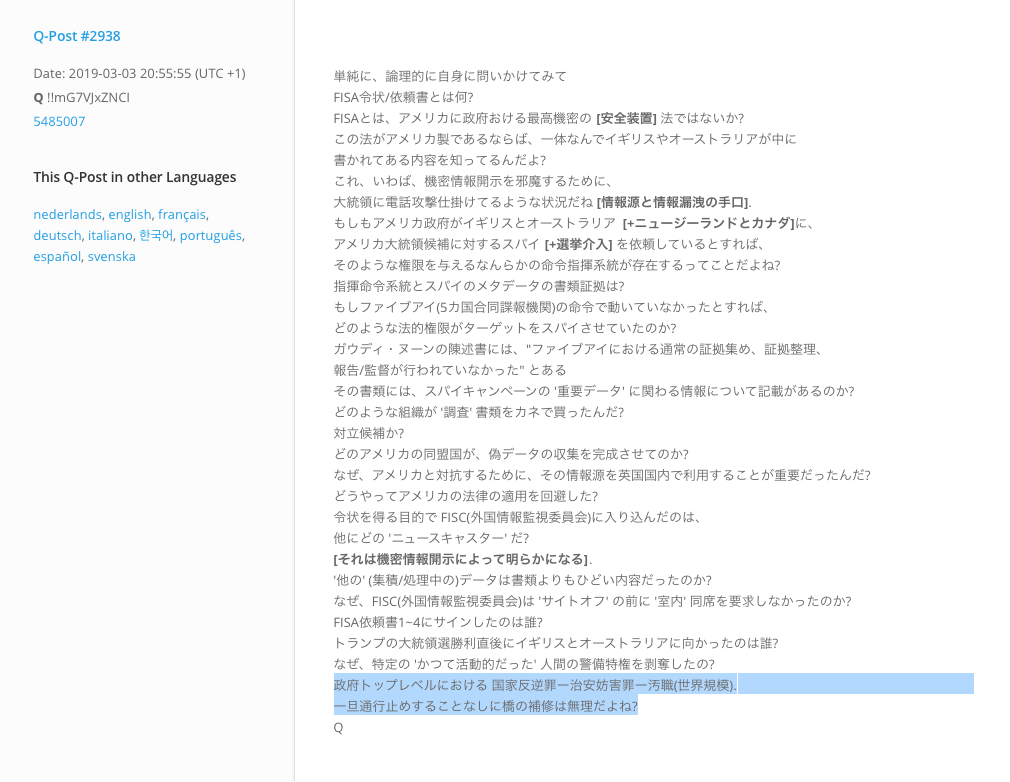Click the bold text [安全装置]
1010x782 pixels.
click(626, 119)
